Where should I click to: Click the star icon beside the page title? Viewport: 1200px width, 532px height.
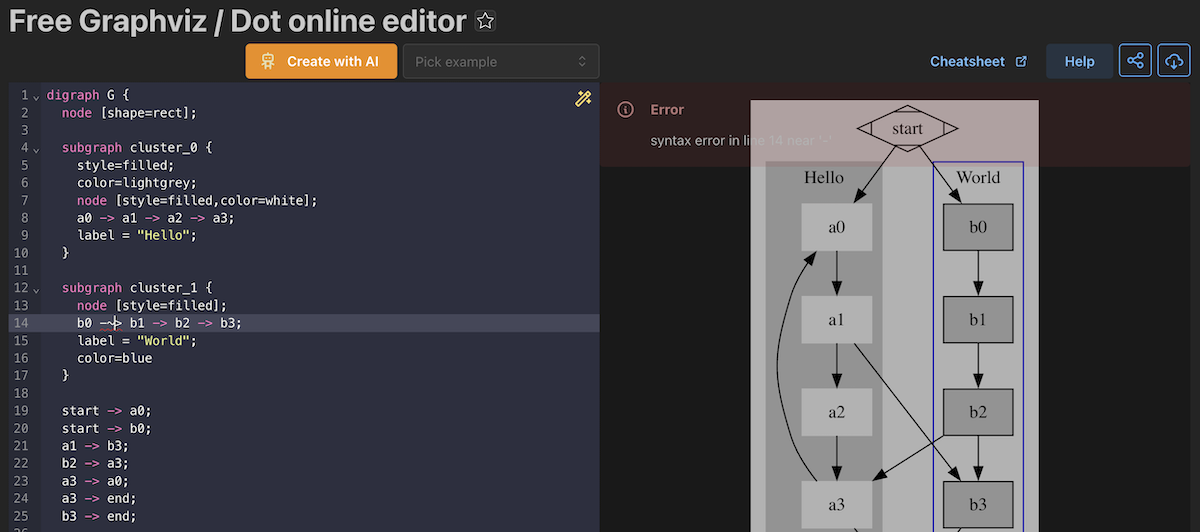(x=485, y=21)
